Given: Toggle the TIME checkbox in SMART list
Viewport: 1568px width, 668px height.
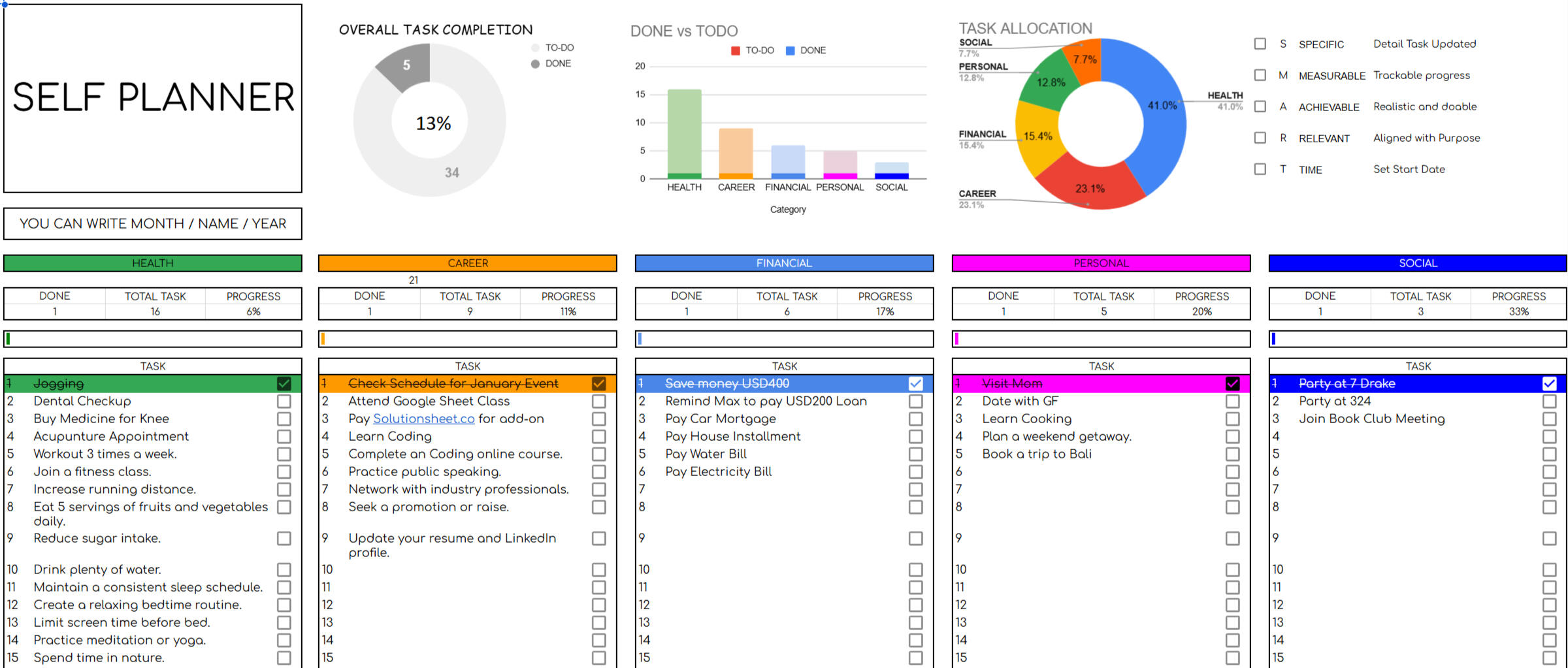Looking at the screenshot, I should [x=1260, y=169].
